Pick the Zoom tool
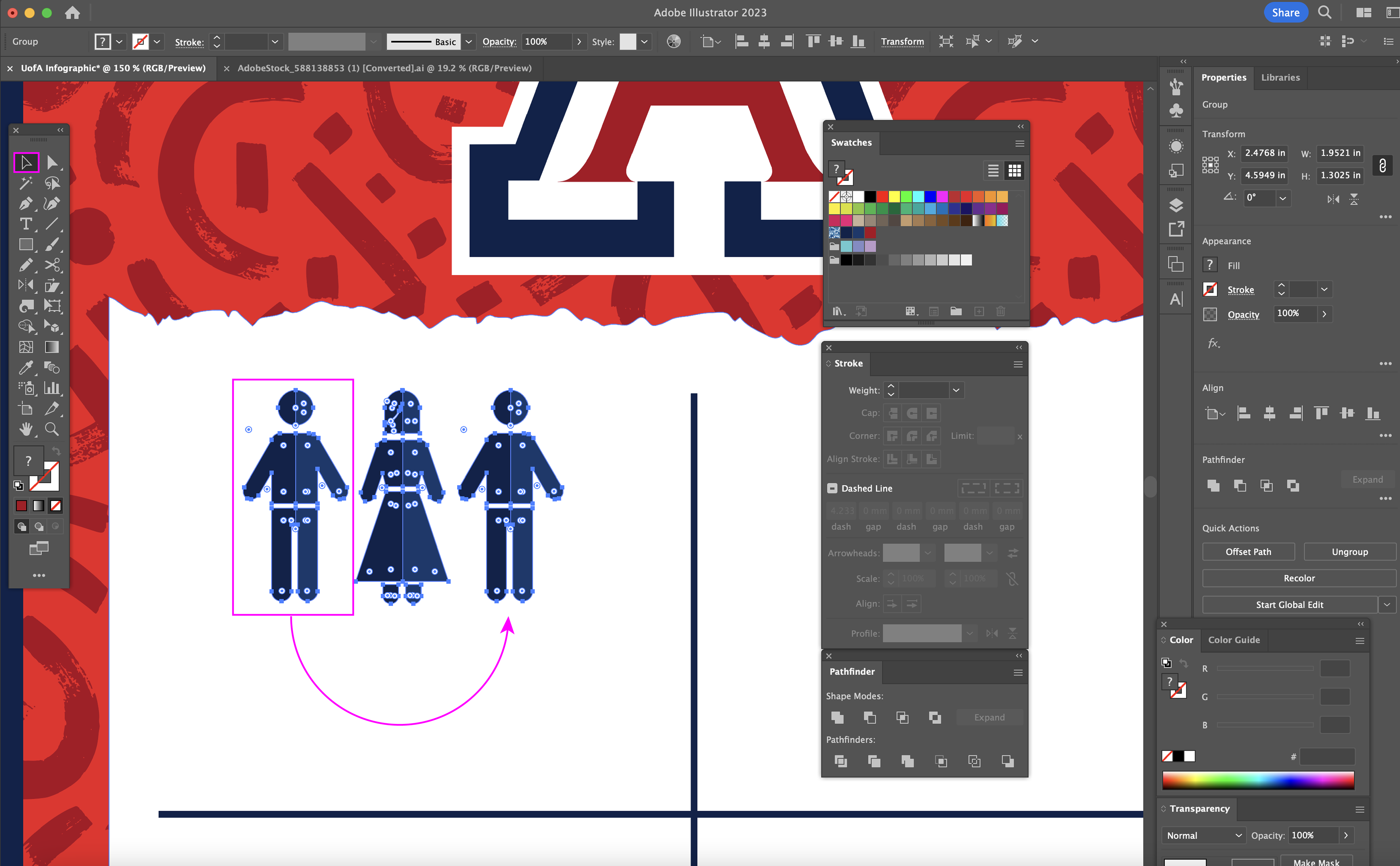This screenshot has height=866, width=1400. tap(51, 429)
